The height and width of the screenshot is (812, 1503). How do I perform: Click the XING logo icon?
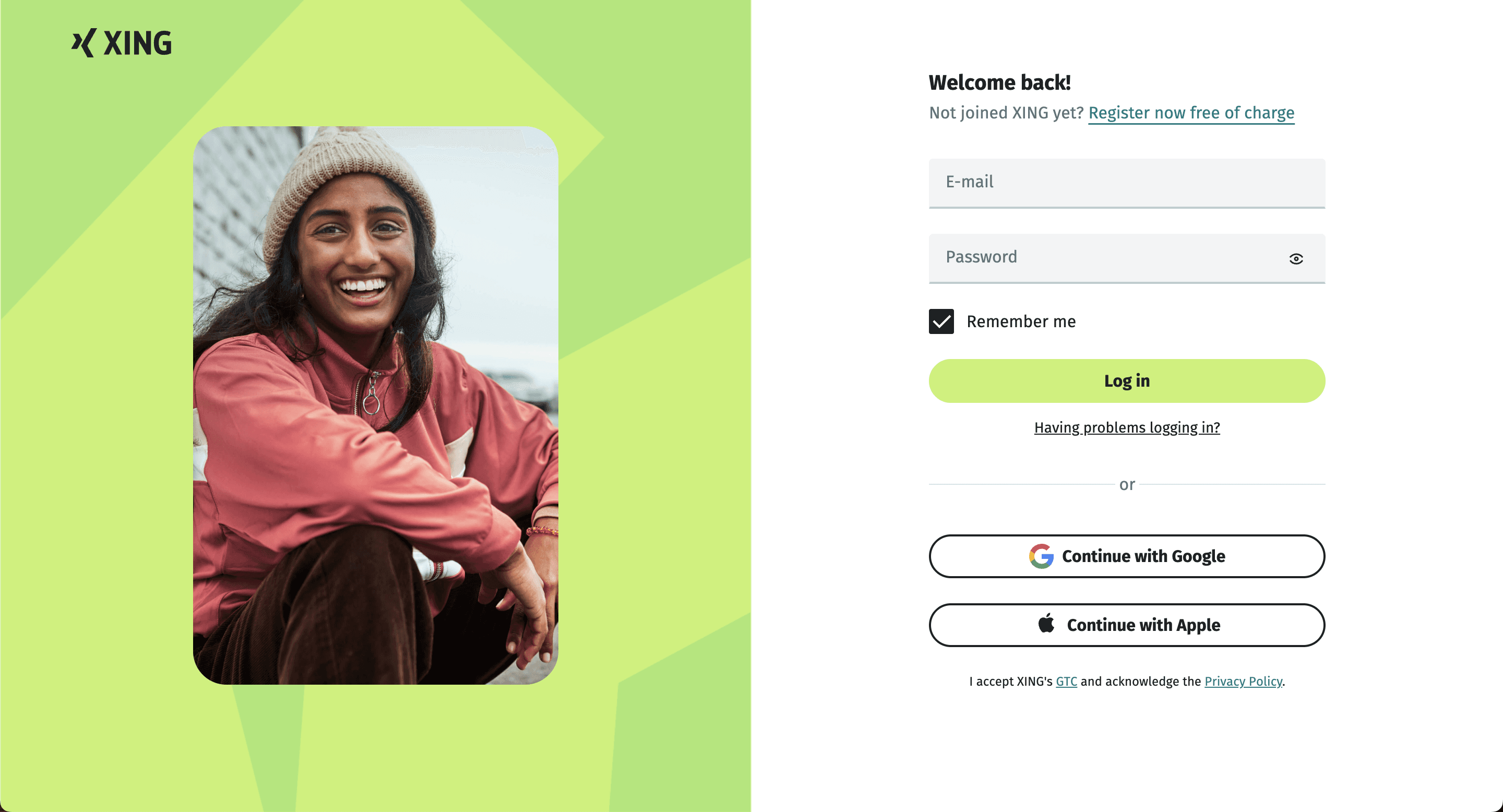pyautogui.click(x=84, y=43)
